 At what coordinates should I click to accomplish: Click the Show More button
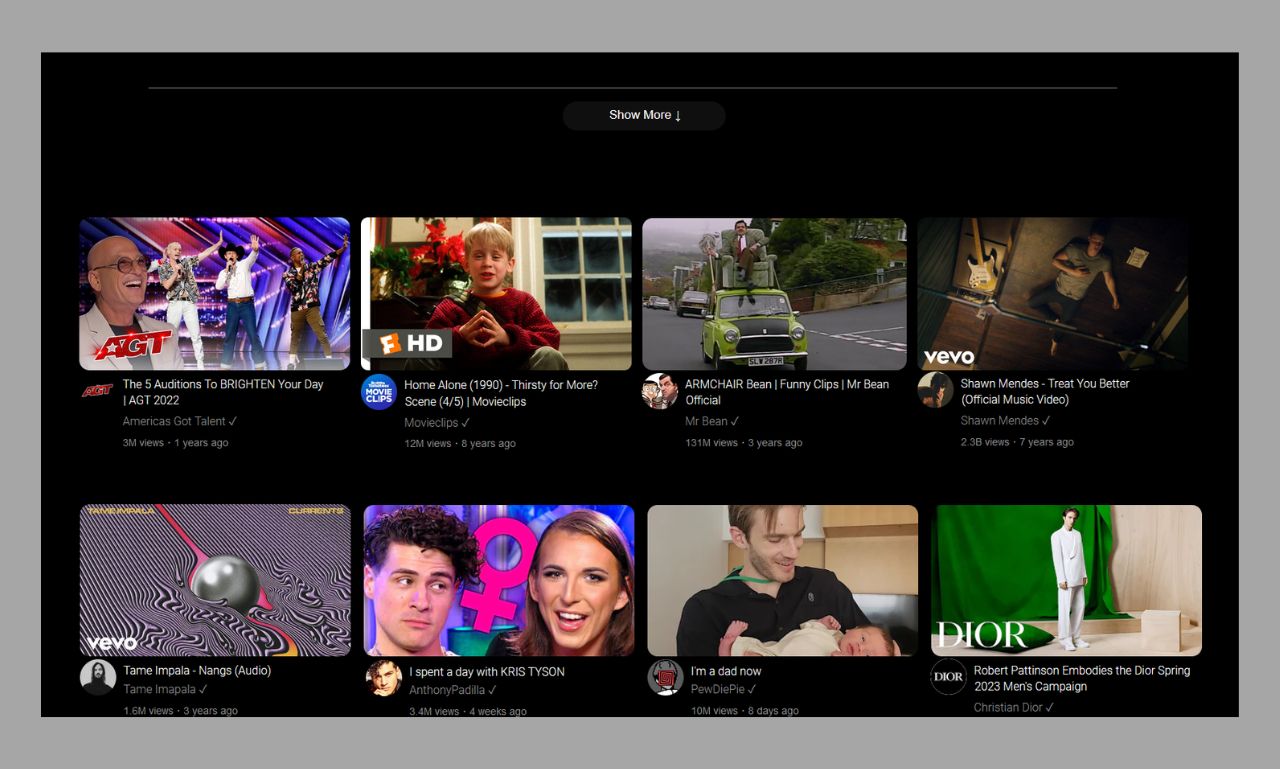(644, 115)
